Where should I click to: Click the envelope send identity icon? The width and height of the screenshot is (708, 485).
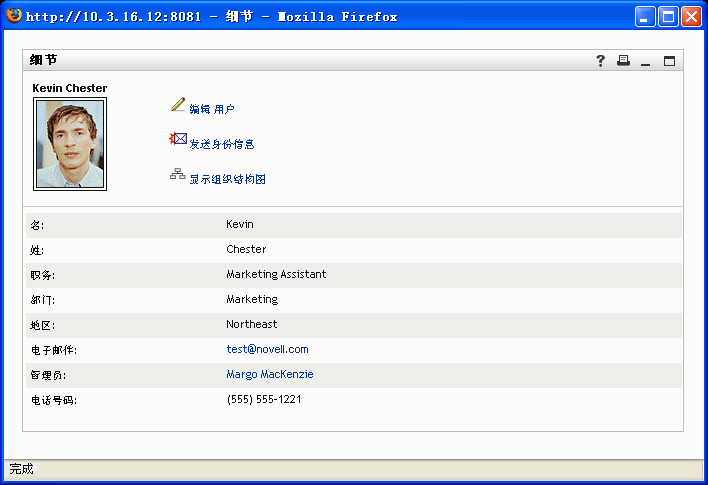178,138
